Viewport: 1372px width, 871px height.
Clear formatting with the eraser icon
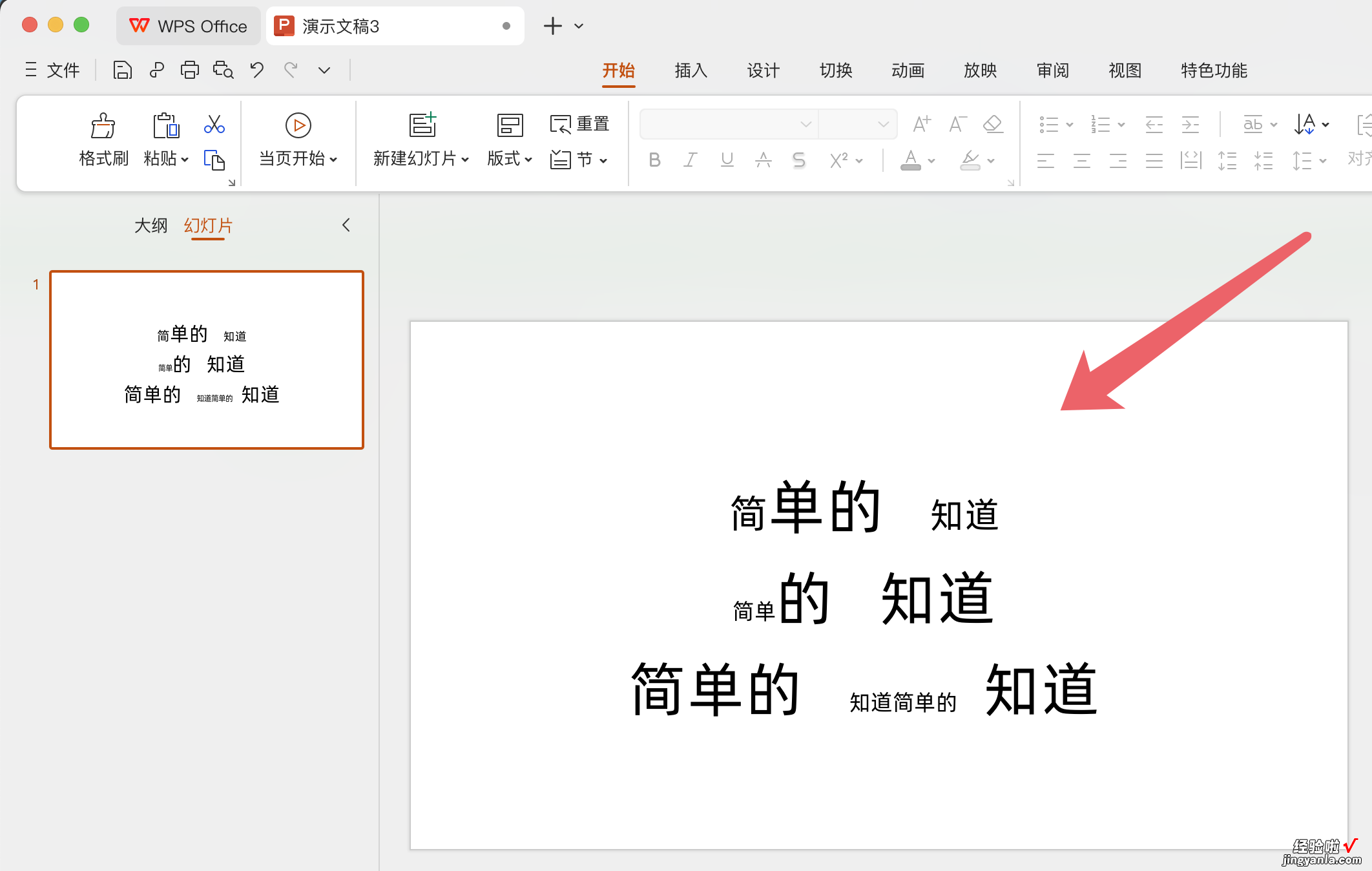(993, 123)
